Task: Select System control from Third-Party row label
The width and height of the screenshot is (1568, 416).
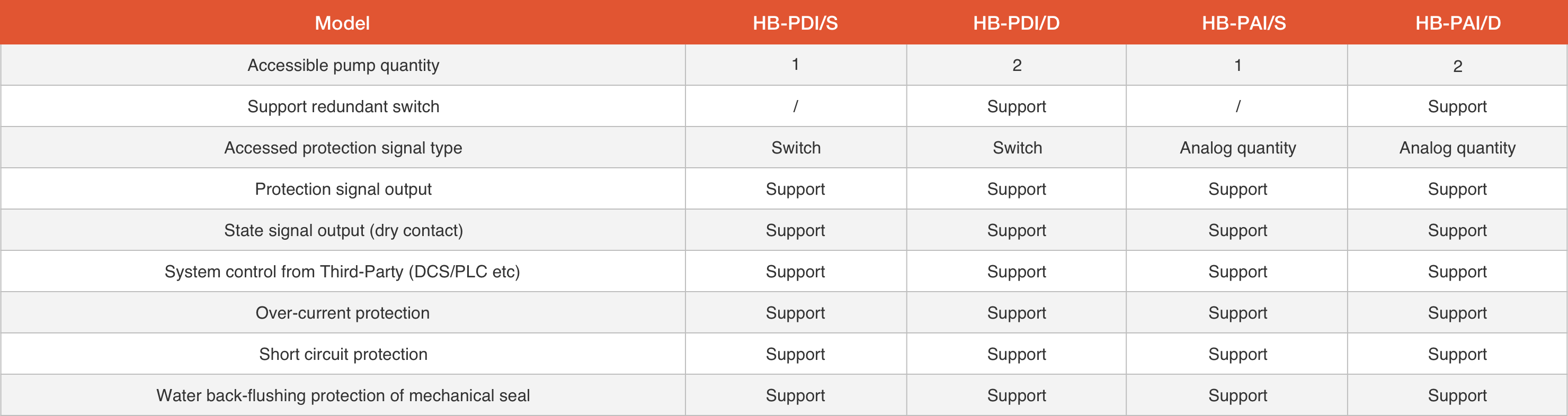Action: [342, 272]
